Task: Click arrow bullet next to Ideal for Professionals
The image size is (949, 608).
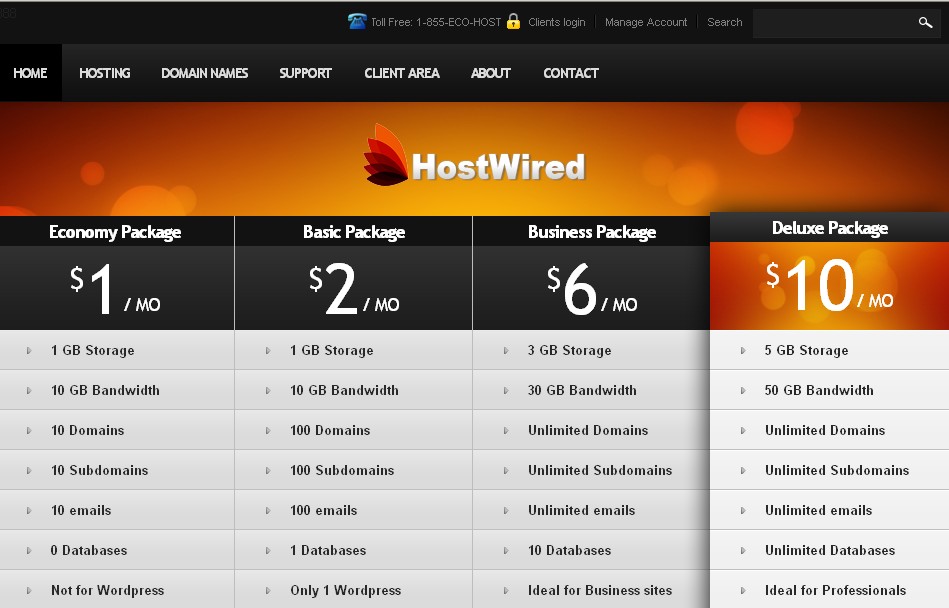Action: [x=743, y=591]
